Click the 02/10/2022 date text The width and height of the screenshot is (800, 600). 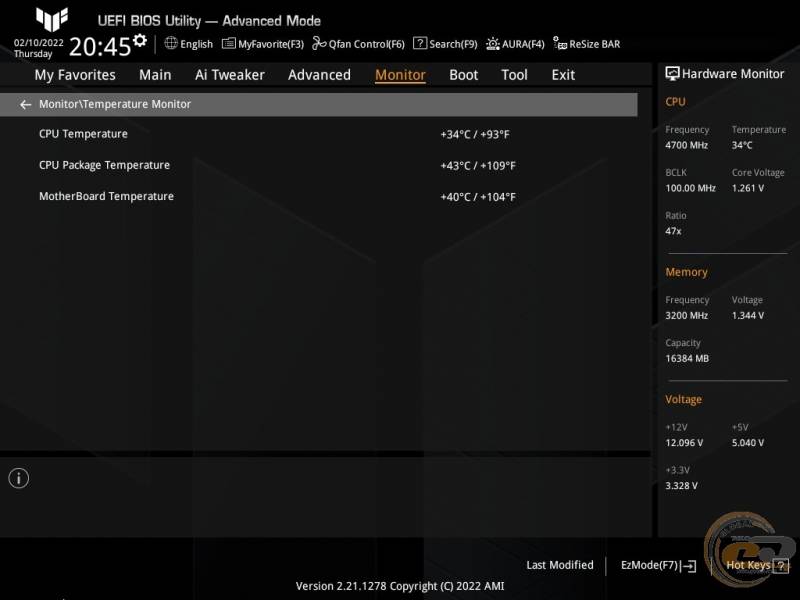click(38, 43)
